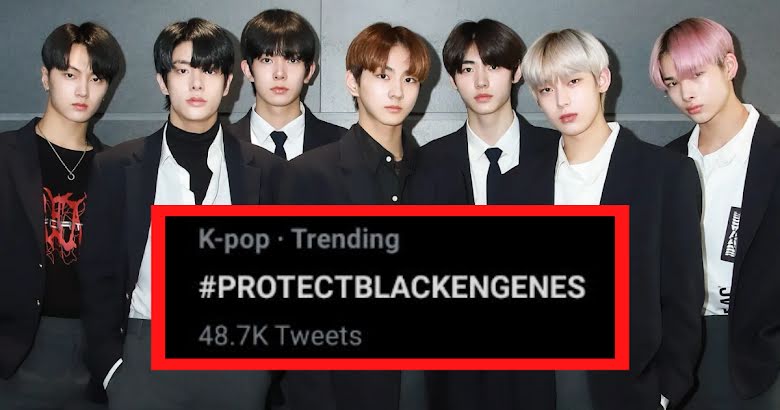
Task: Click the white button on black shirt
Action: (396, 199)
